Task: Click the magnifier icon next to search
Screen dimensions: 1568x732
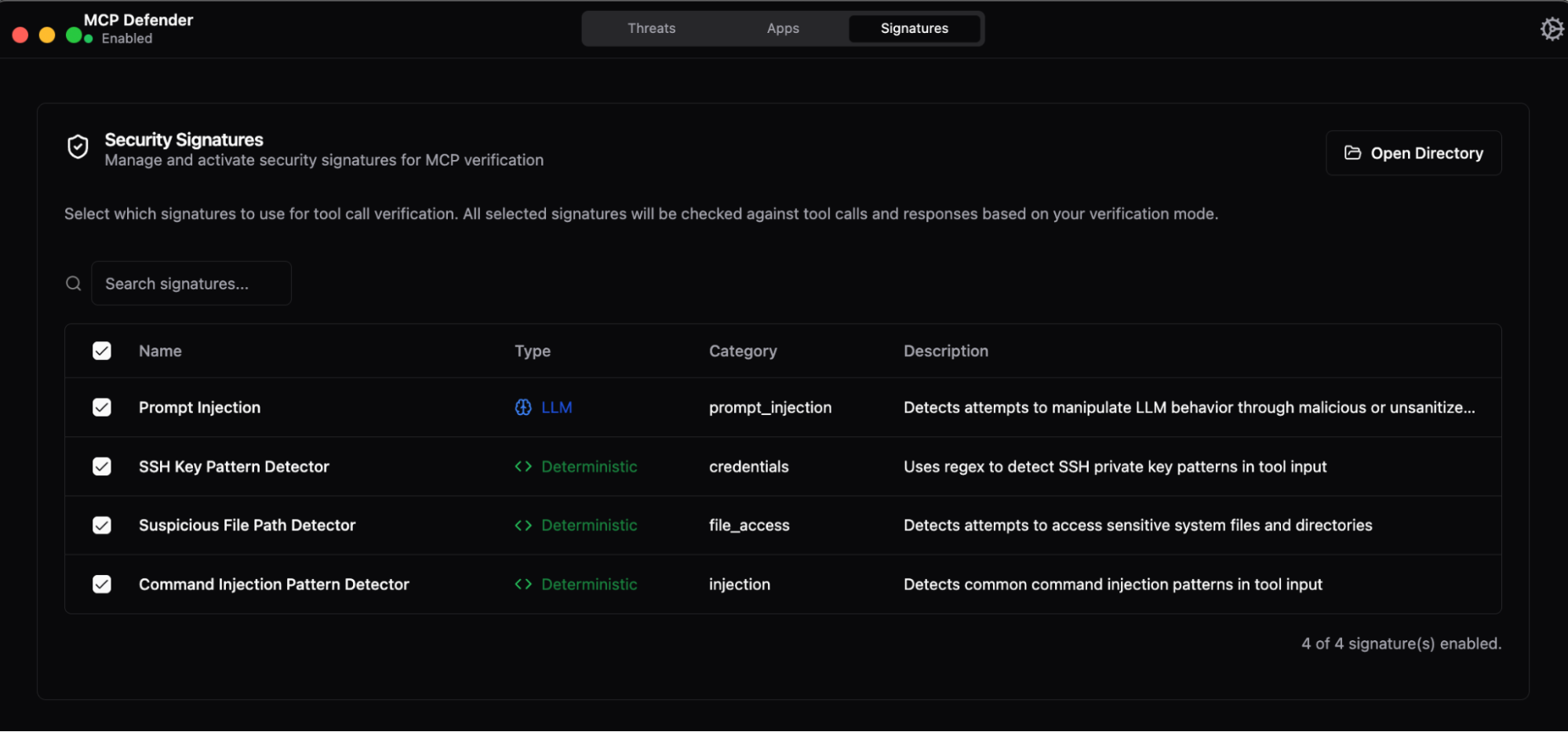Action: coord(73,282)
